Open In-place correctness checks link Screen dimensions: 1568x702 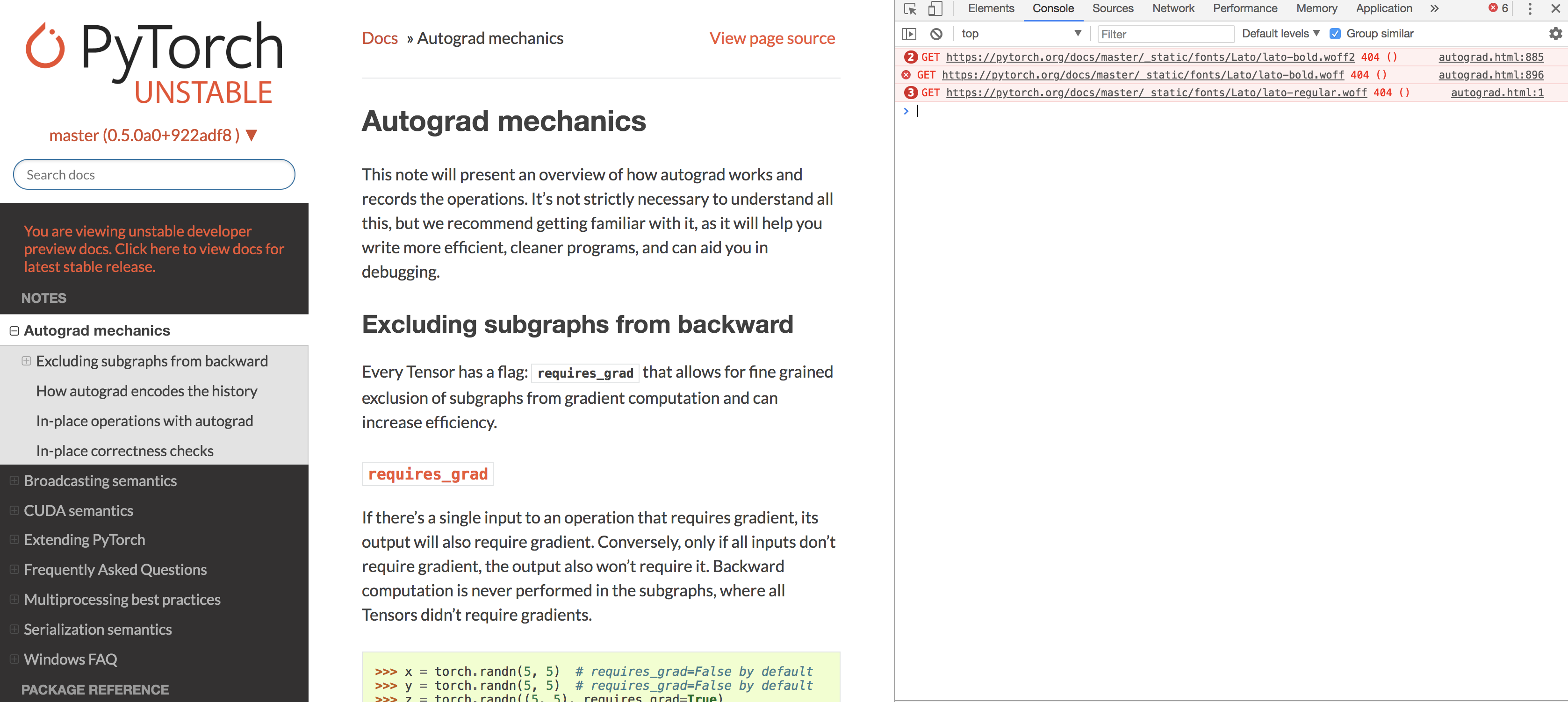click(x=125, y=451)
